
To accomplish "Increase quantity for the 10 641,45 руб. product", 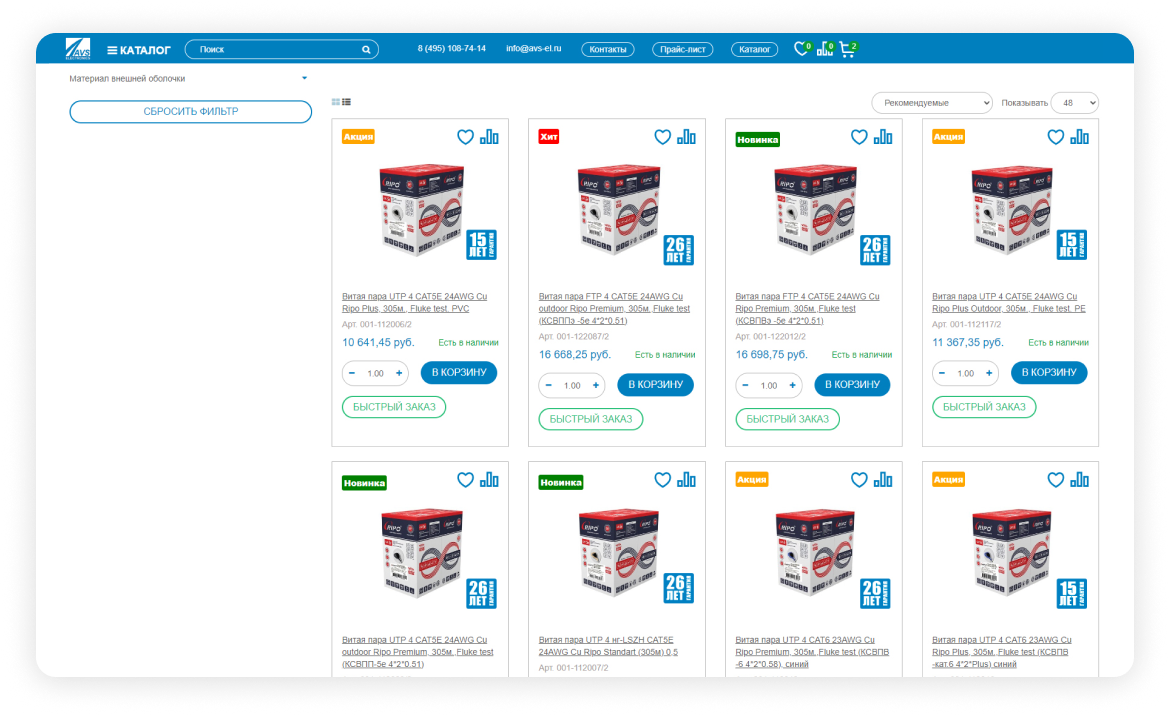I will pos(399,373).
